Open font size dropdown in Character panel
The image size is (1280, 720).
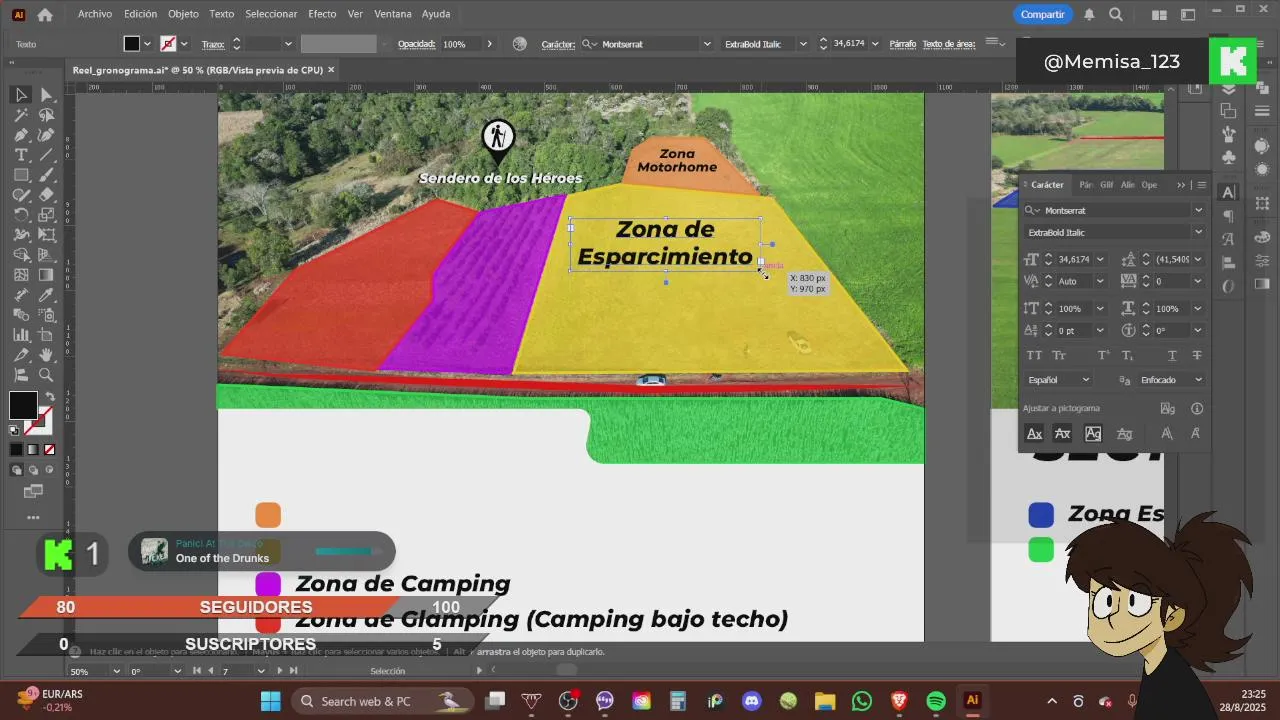pos(1100,260)
